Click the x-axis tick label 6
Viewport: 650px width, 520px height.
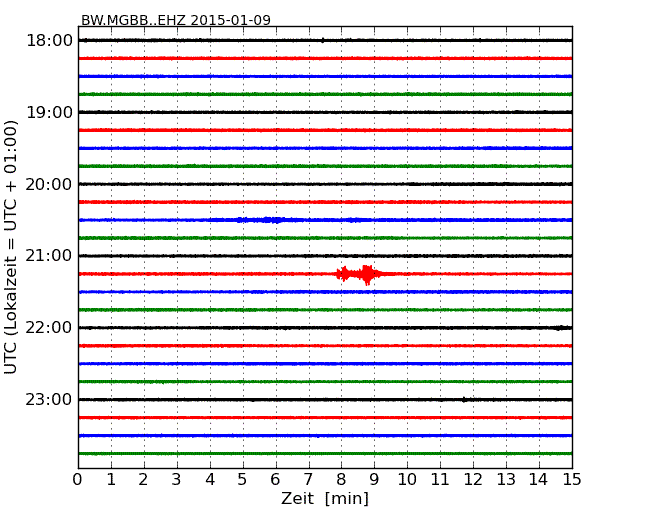(275, 480)
